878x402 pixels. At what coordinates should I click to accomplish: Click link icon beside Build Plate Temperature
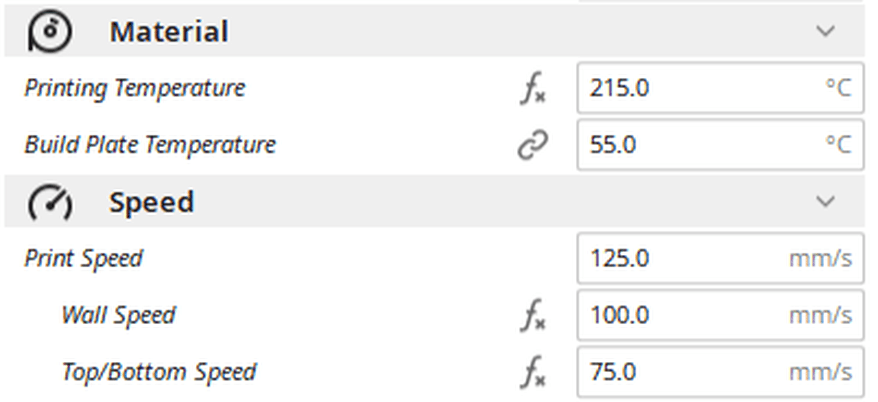point(533,146)
